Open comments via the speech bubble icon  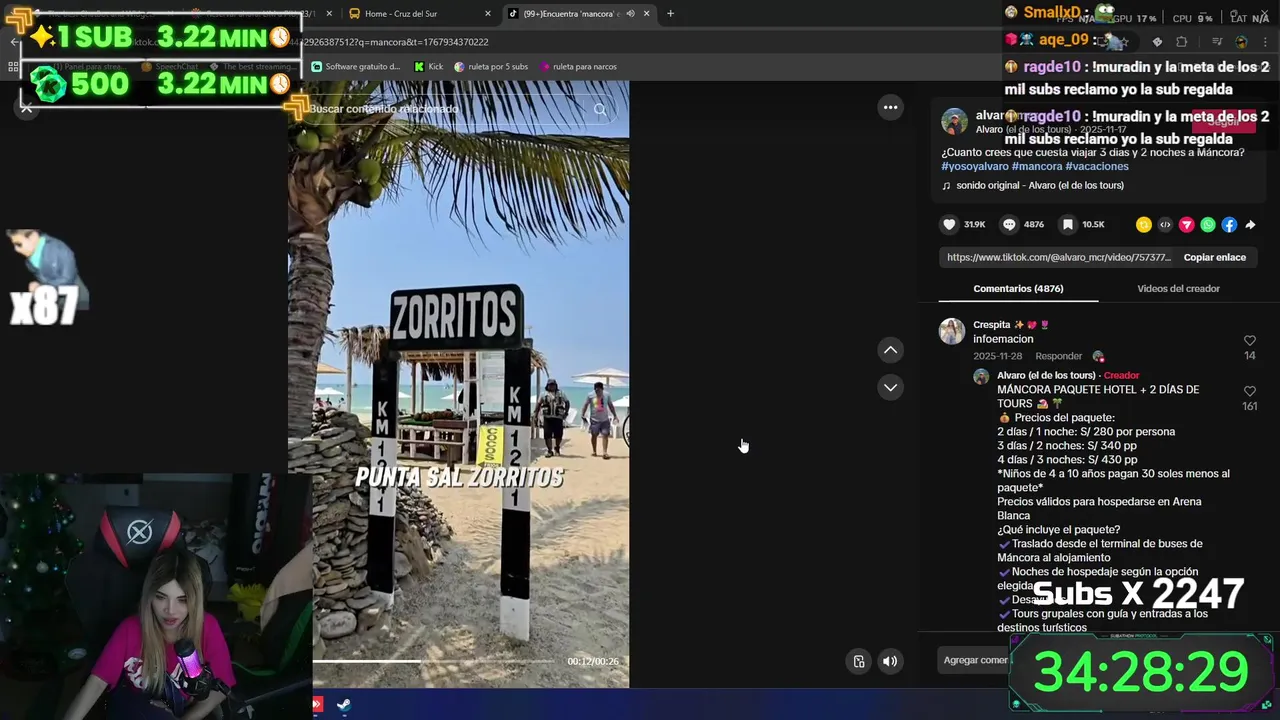pyautogui.click(x=1009, y=225)
